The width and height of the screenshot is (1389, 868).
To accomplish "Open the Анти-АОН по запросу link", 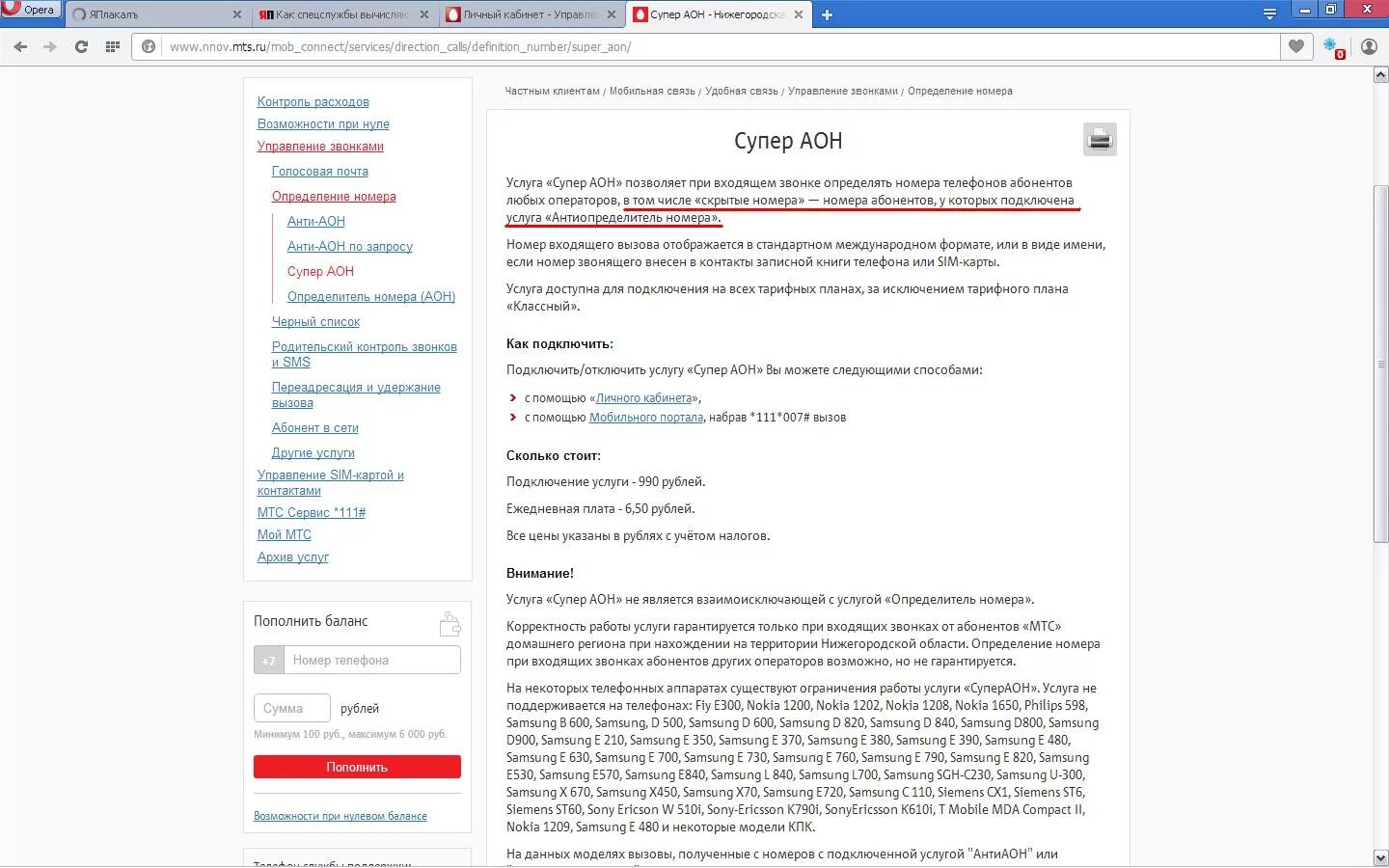I will [x=349, y=246].
